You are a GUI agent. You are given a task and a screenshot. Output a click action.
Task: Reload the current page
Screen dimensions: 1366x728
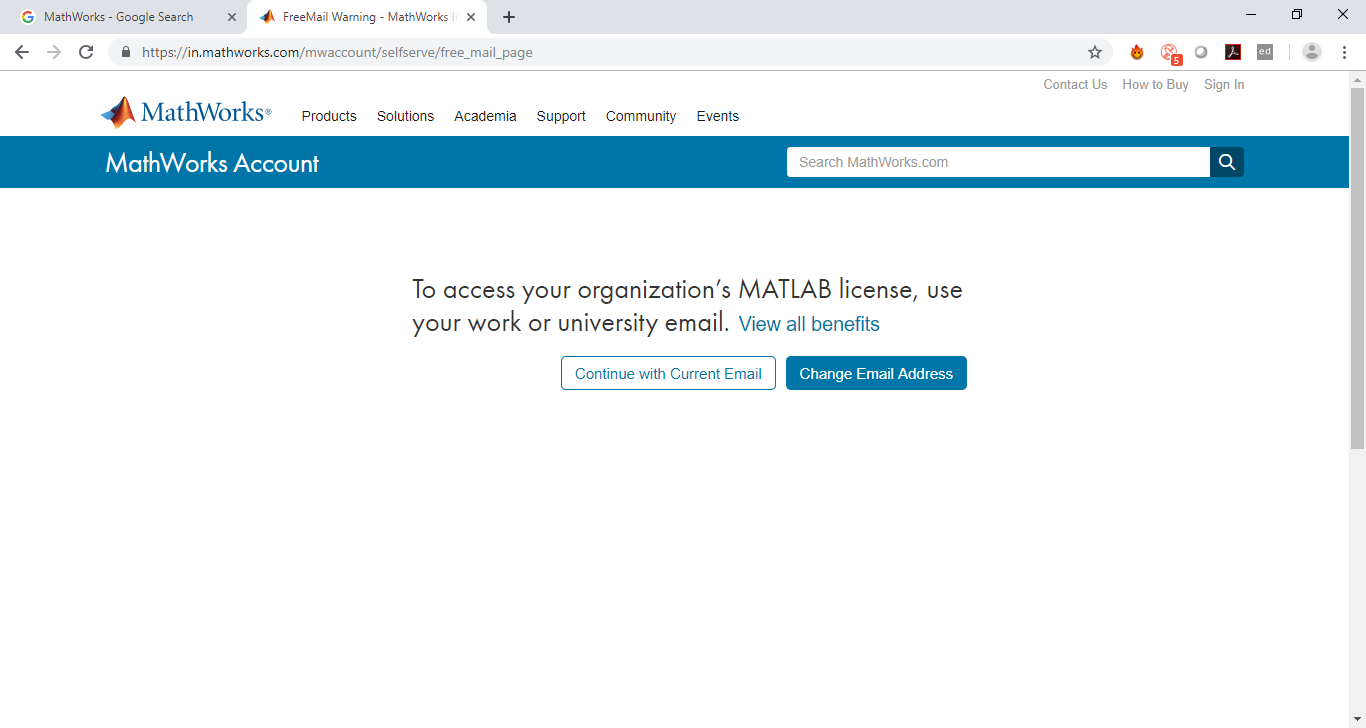pos(86,51)
